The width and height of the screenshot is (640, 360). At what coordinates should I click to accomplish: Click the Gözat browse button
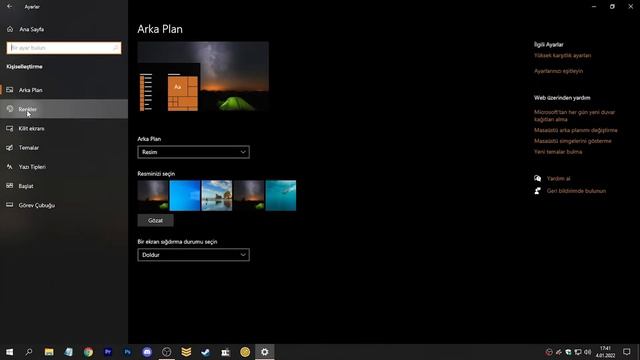click(156, 220)
